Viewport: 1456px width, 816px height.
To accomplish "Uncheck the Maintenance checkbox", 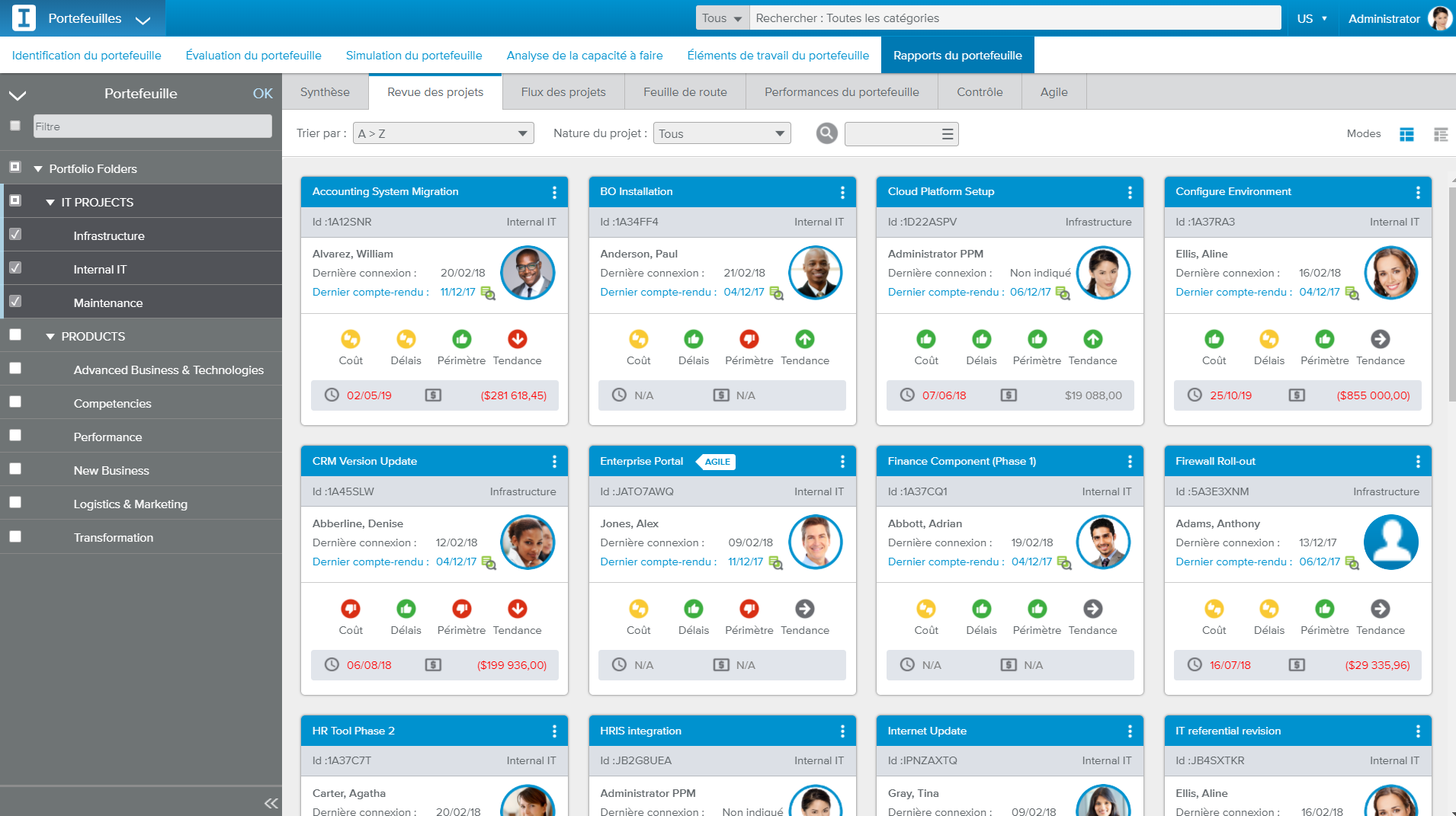I will 15,302.
